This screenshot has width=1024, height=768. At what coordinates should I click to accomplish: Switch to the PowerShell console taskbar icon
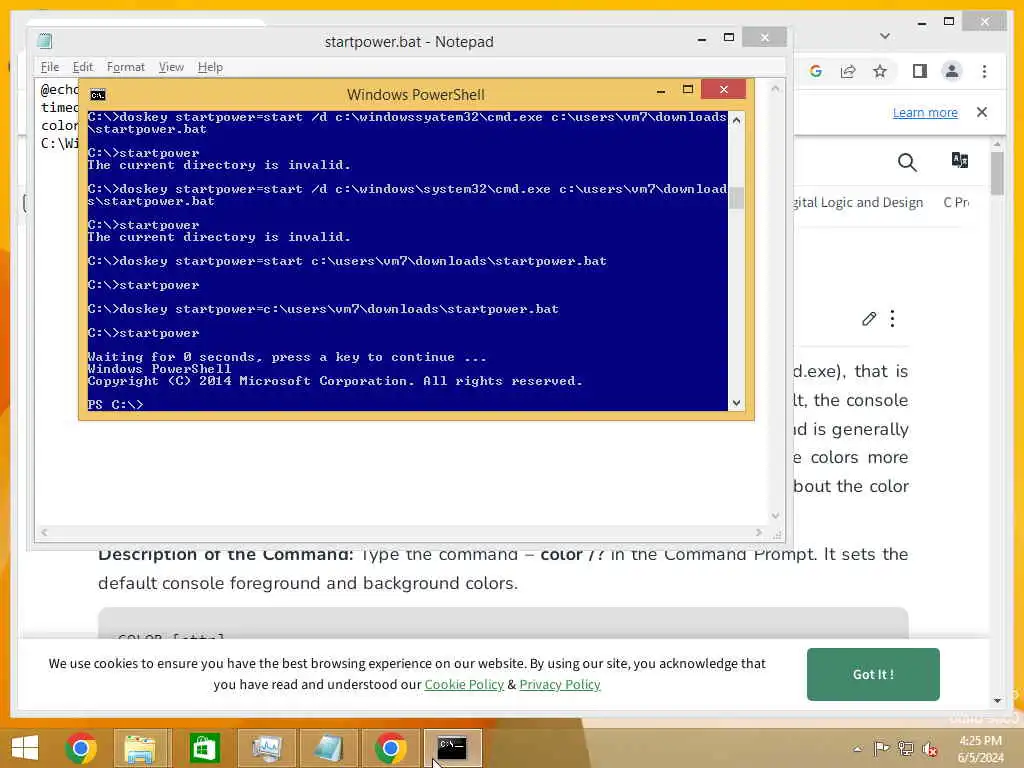pos(452,748)
